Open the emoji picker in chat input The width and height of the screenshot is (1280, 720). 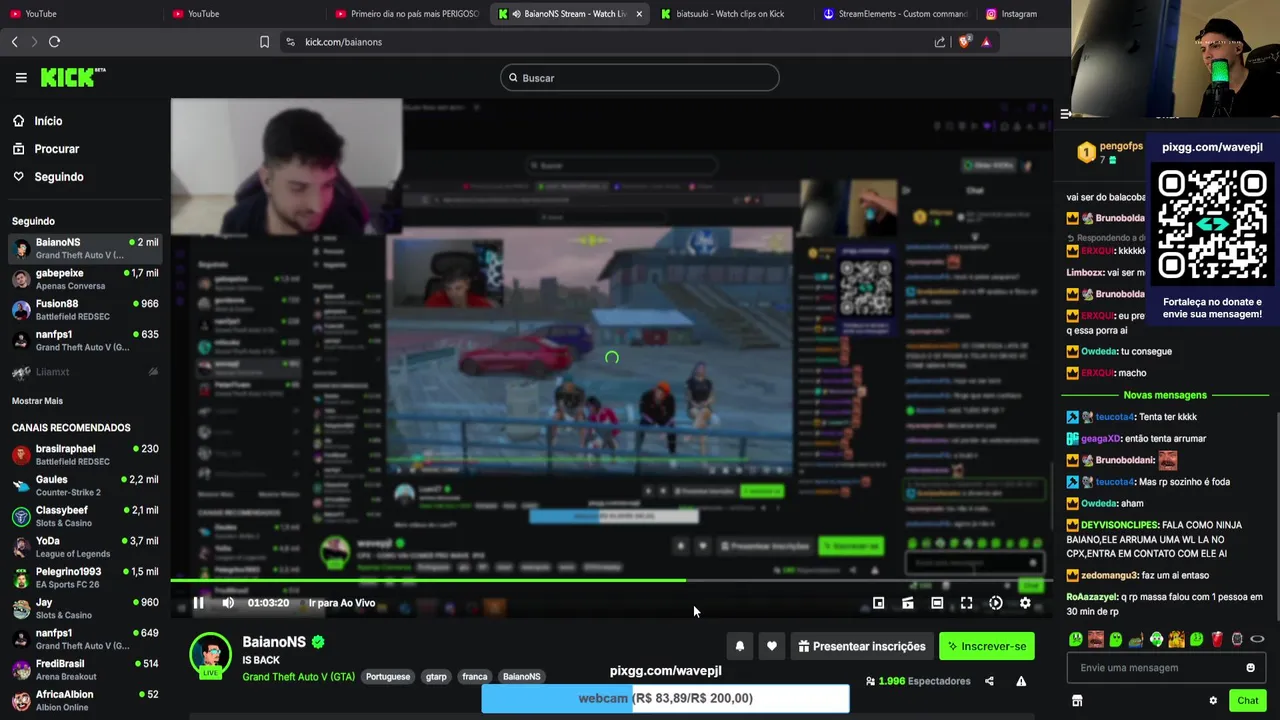[x=1250, y=668]
